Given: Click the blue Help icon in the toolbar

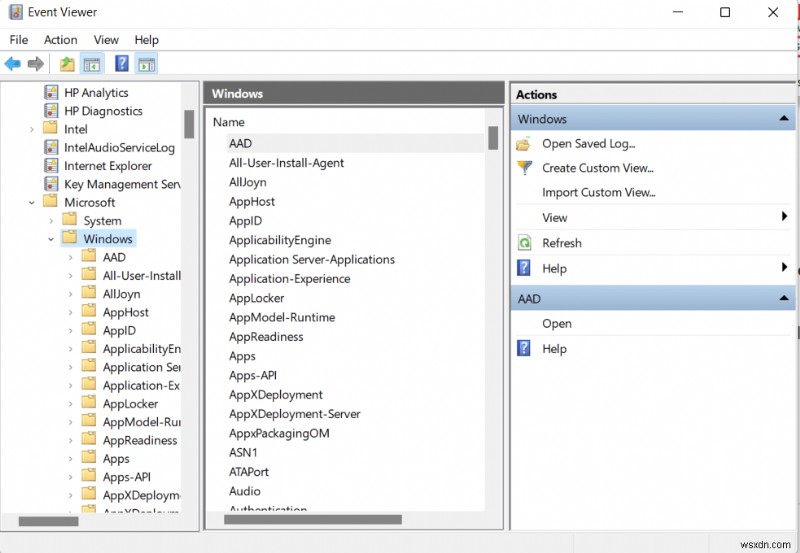Looking at the screenshot, I should pyautogui.click(x=122, y=64).
